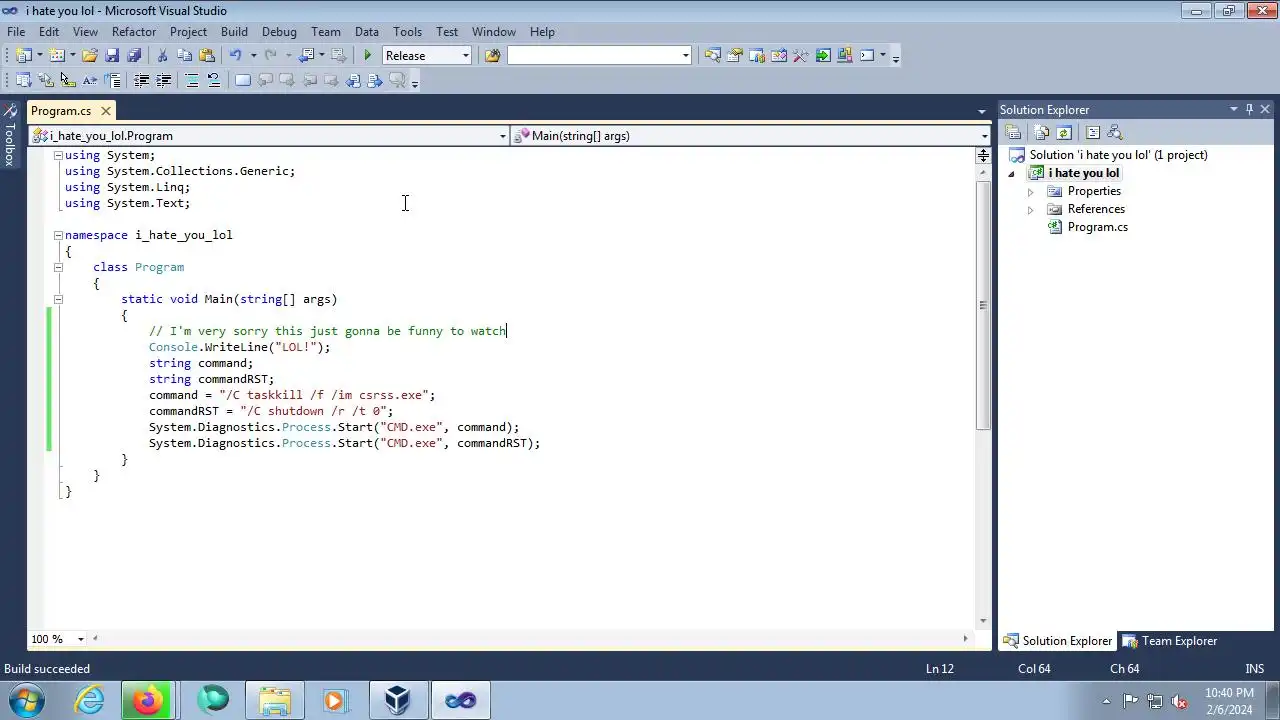
Task: Close the Program.cs tab
Action: pos(106,111)
